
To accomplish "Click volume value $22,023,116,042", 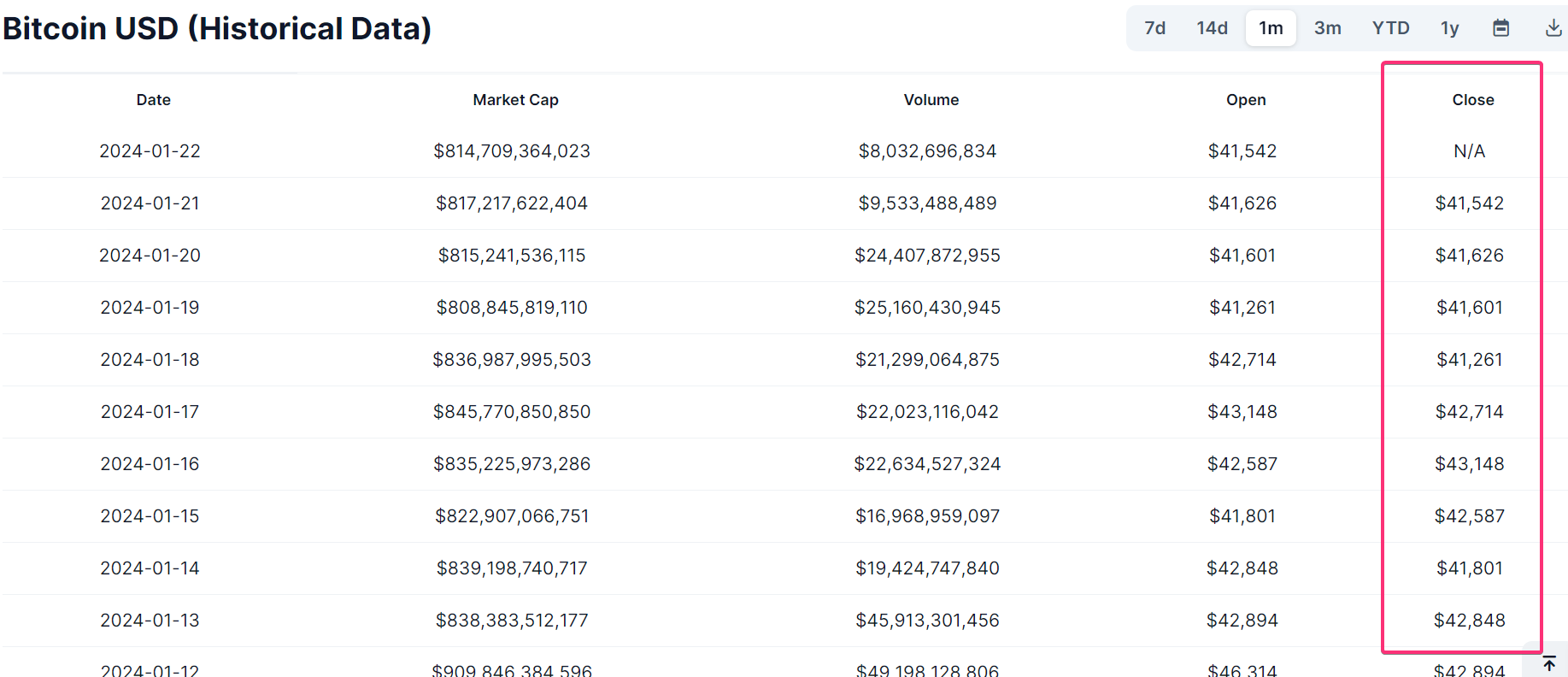I will (x=928, y=412).
